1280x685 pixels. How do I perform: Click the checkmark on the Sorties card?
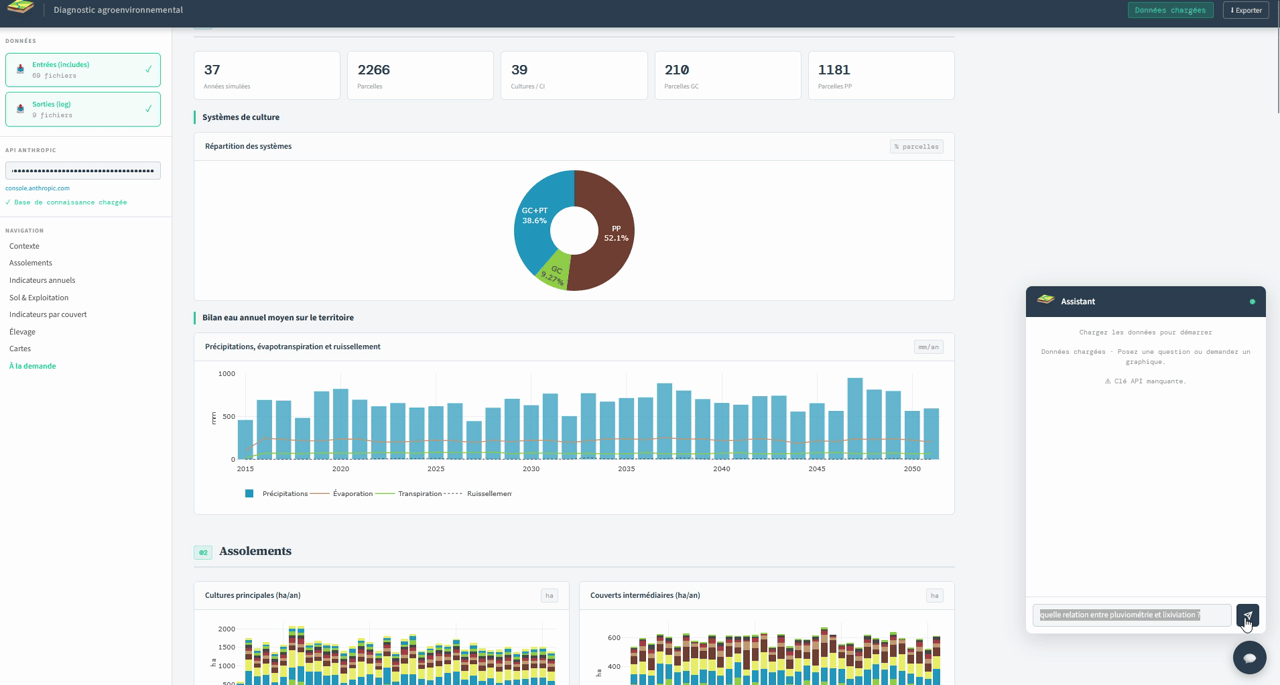(x=148, y=109)
